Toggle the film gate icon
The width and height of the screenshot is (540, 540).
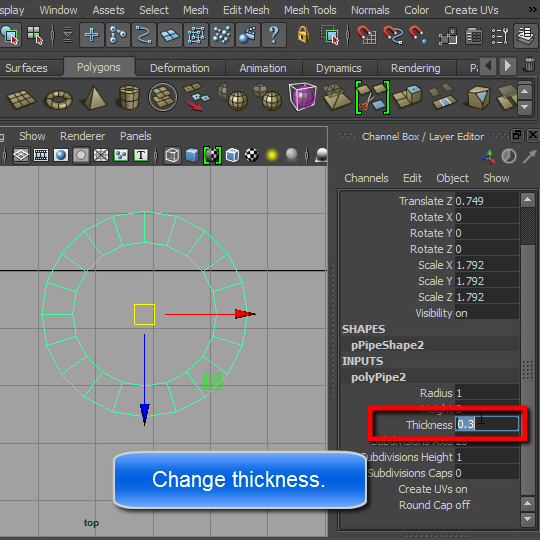coord(41,155)
